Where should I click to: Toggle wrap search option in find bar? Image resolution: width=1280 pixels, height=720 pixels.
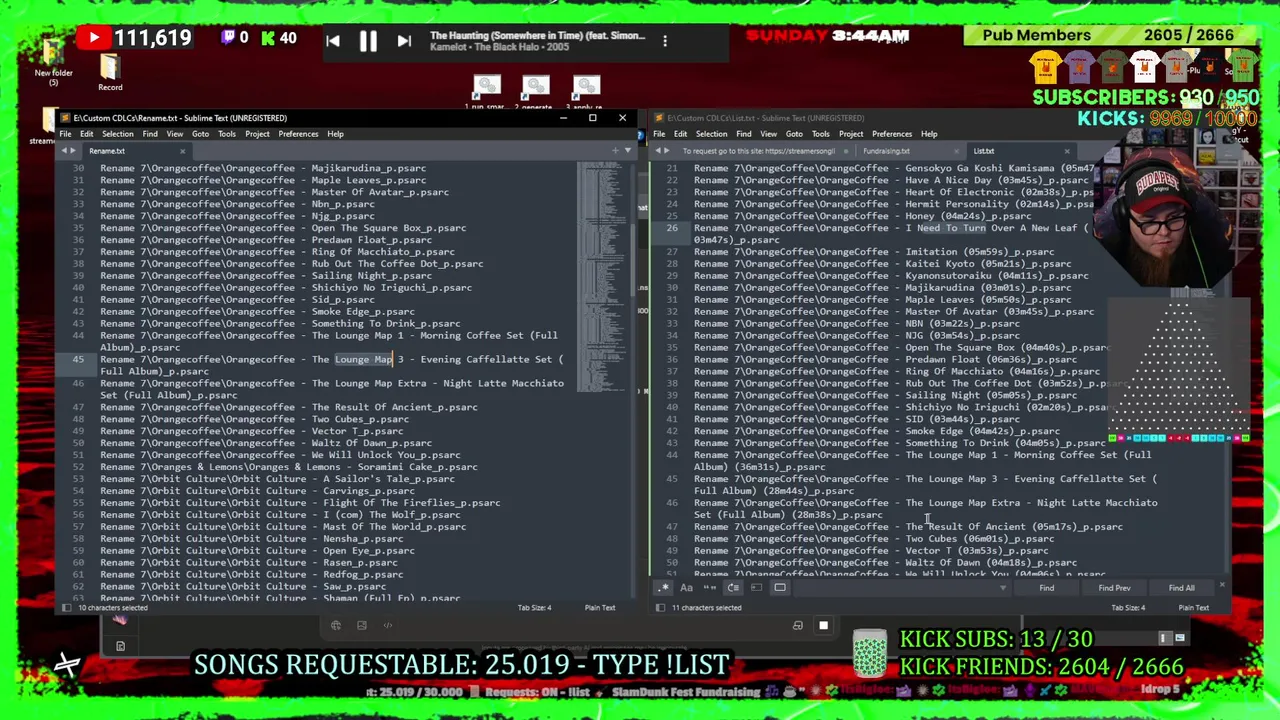(733, 588)
